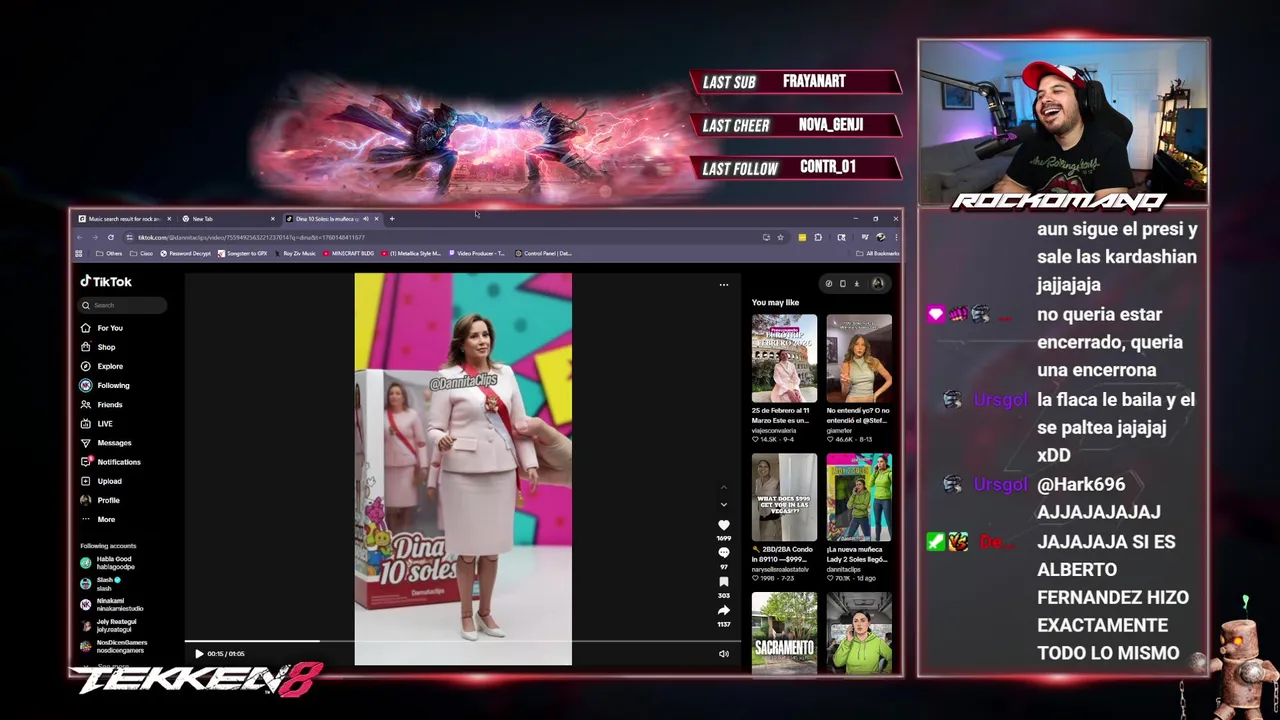
Task: Open Metallica Style YouTube bookmark
Action: click(x=411, y=254)
